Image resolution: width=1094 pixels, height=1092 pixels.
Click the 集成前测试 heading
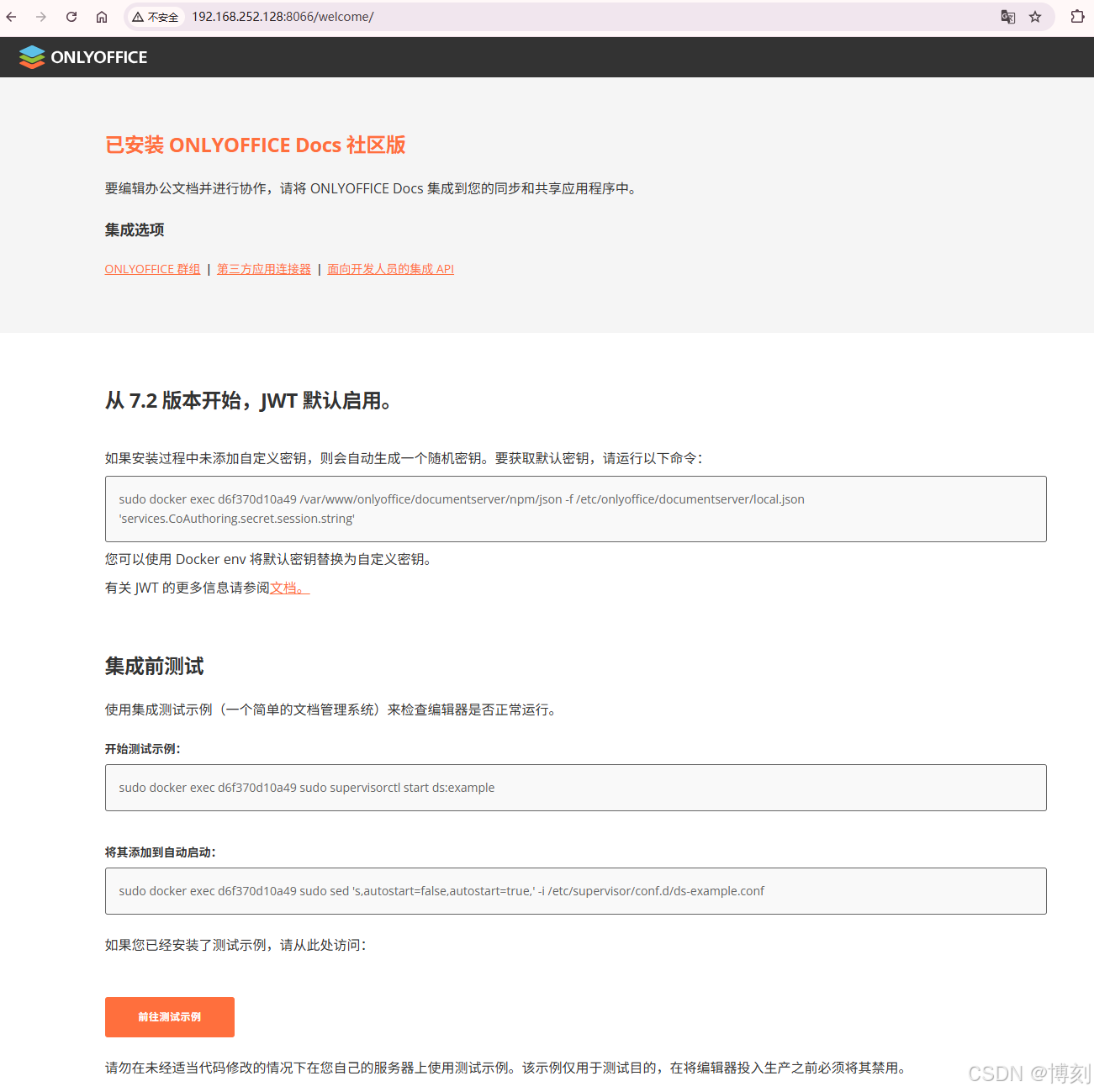coord(154,667)
